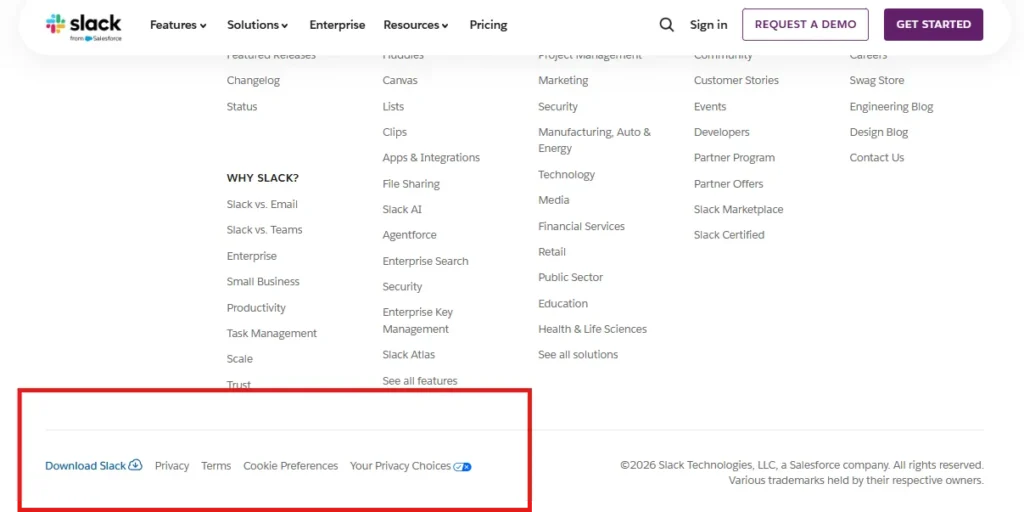Click Download Slack in the footer
The height and width of the screenshot is (512, 1024).
(x=93, y=466)
